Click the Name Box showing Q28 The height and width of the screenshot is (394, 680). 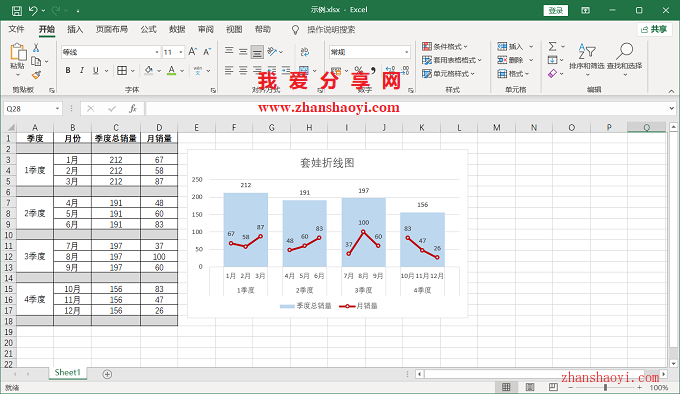33,109
